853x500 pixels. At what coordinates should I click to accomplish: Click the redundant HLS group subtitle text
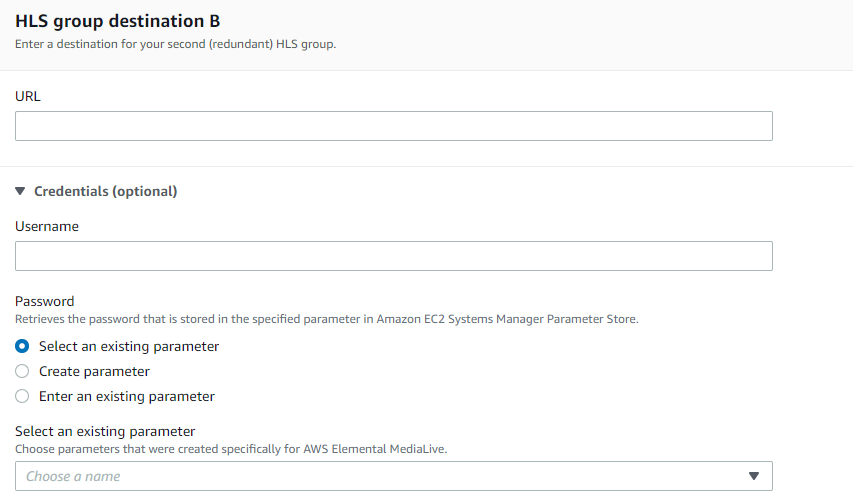pos(175,44)
